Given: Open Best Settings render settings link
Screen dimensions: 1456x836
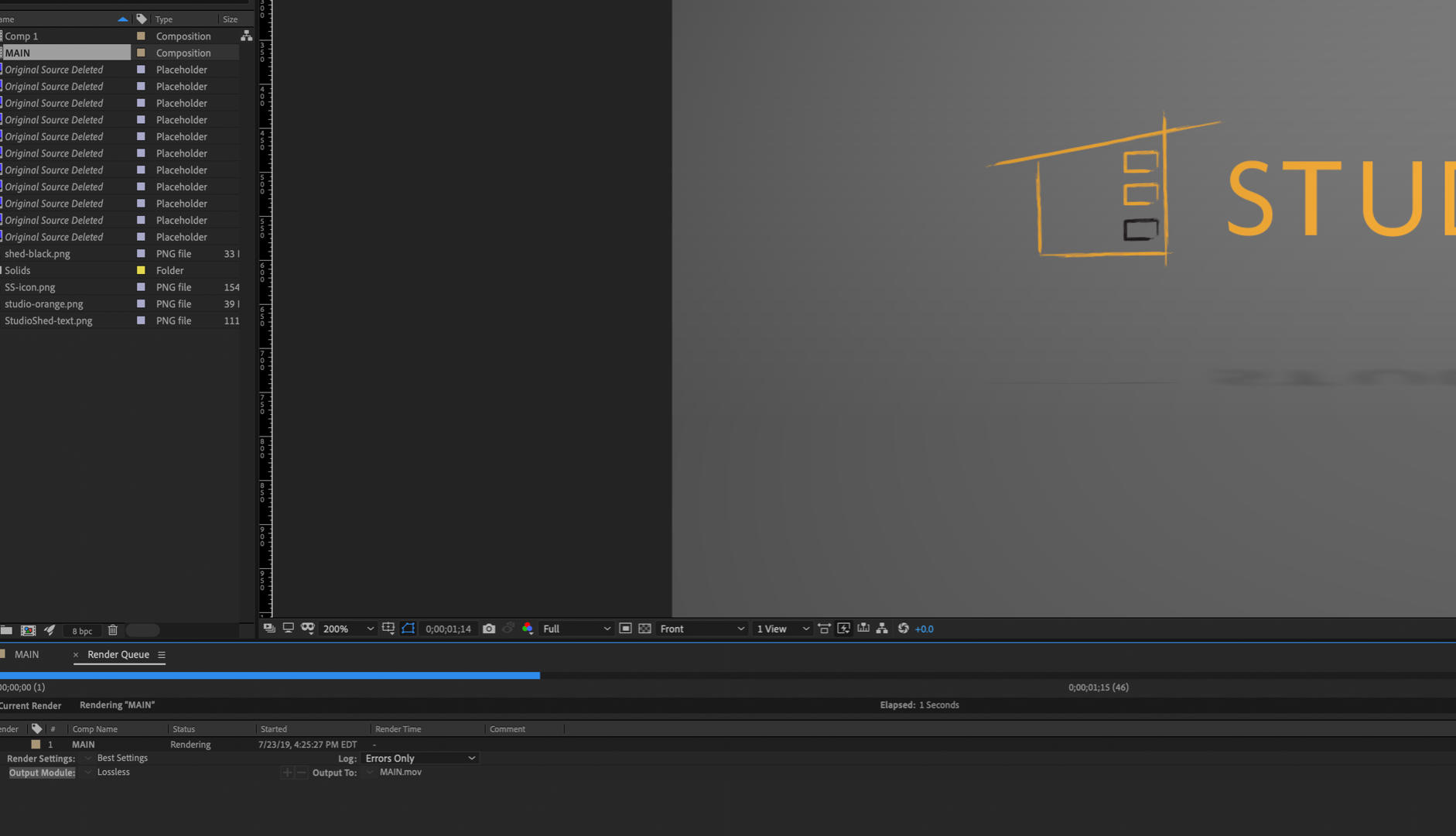Looking at the screenshot, I should [122, 759].
